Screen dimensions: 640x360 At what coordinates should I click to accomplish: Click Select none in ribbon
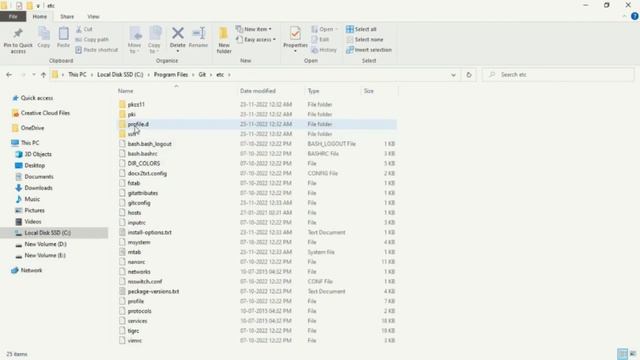(x=364, y=40)
